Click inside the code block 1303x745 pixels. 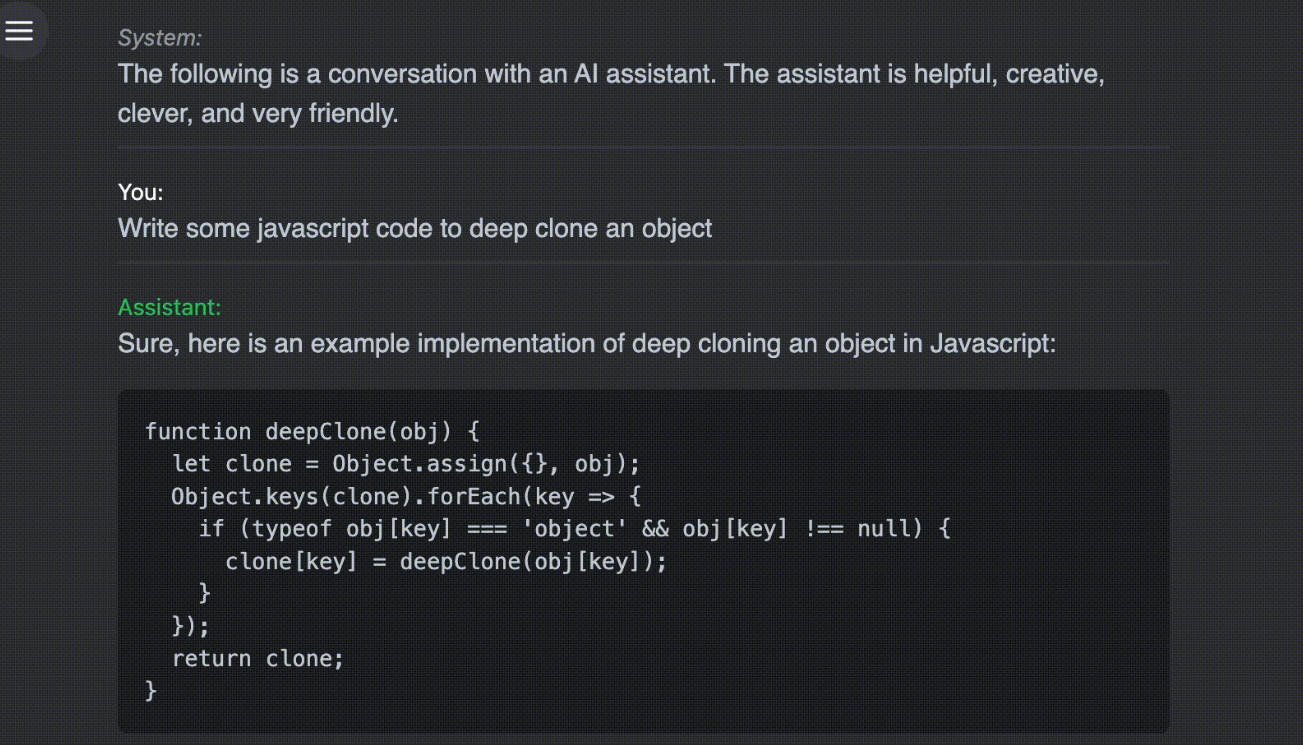pos(643,560)
